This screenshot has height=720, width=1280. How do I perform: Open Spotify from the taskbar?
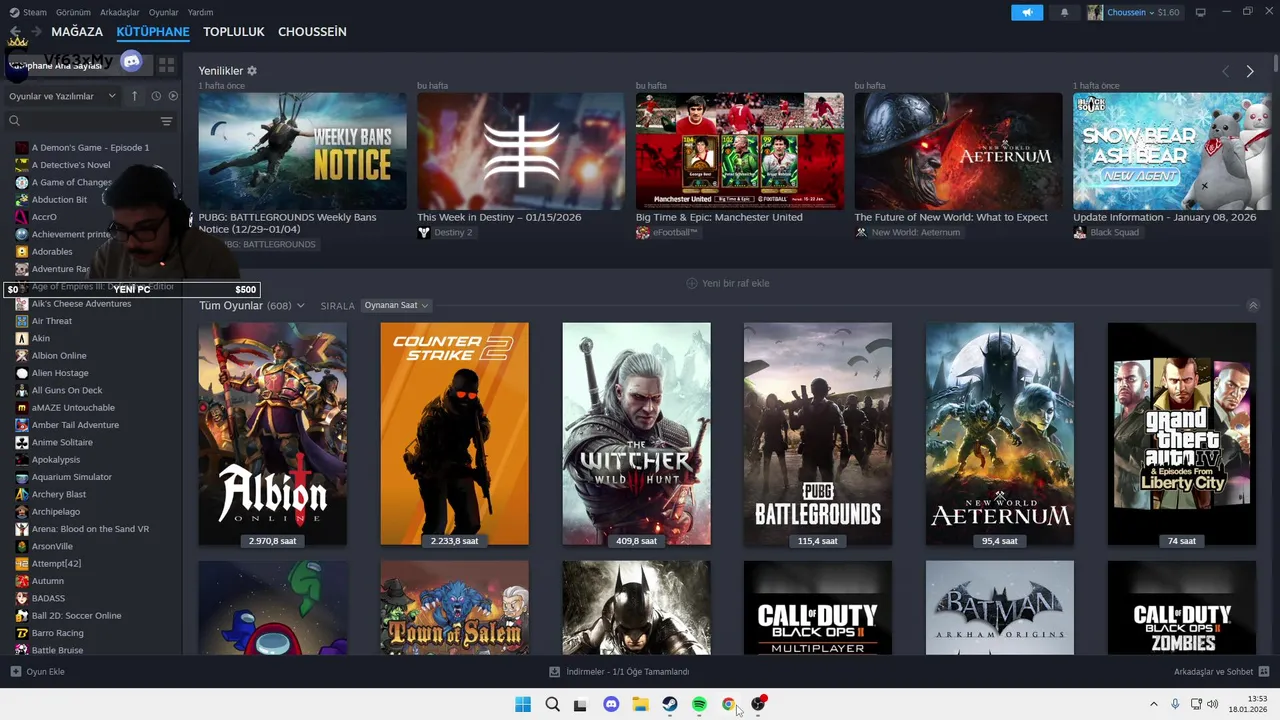pos(699,704)
